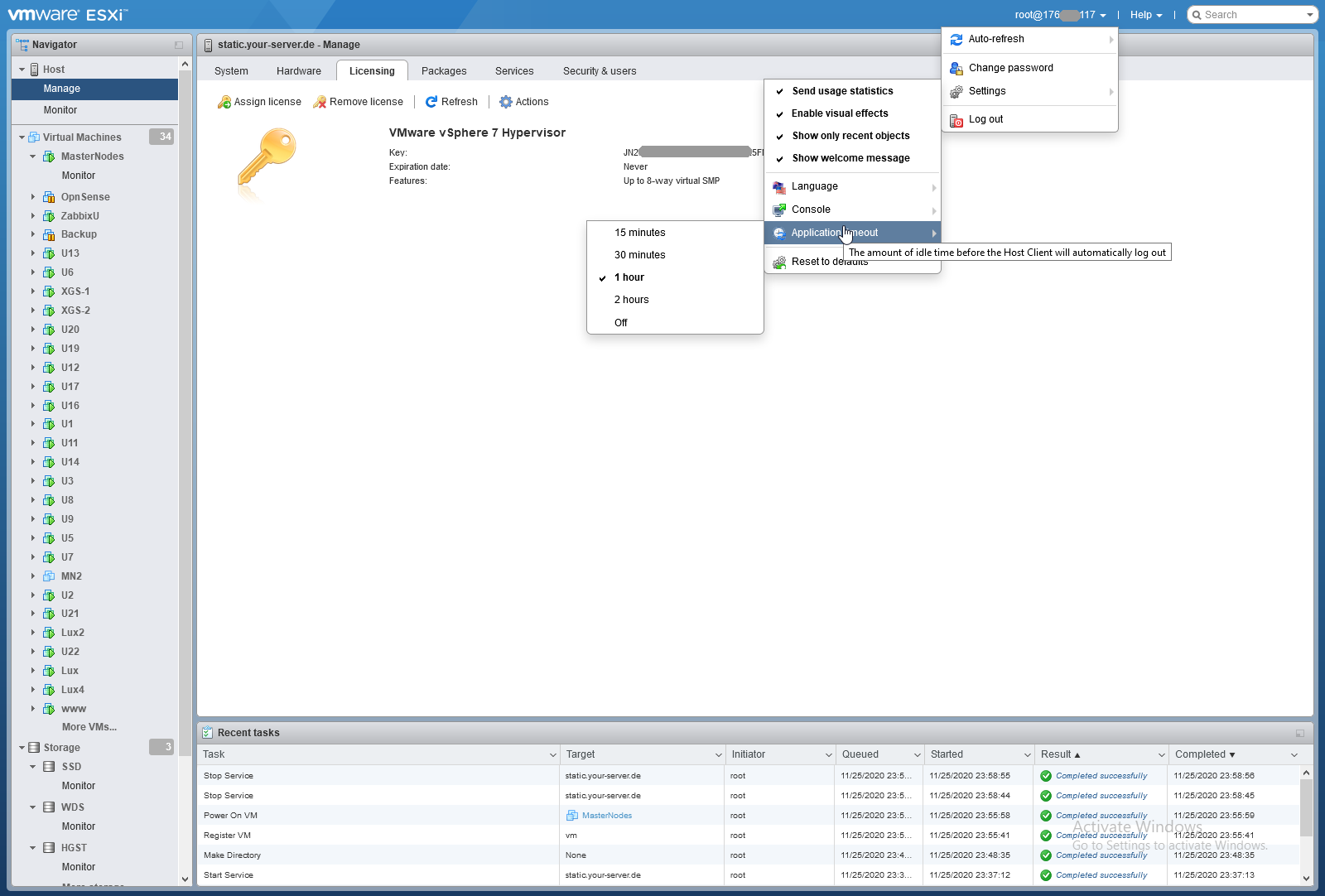Set application timeout to 15 minutes
Image resolution: width=1325 pixels, height=896 pixels.
pyautogui.click(x=675, y=233)
